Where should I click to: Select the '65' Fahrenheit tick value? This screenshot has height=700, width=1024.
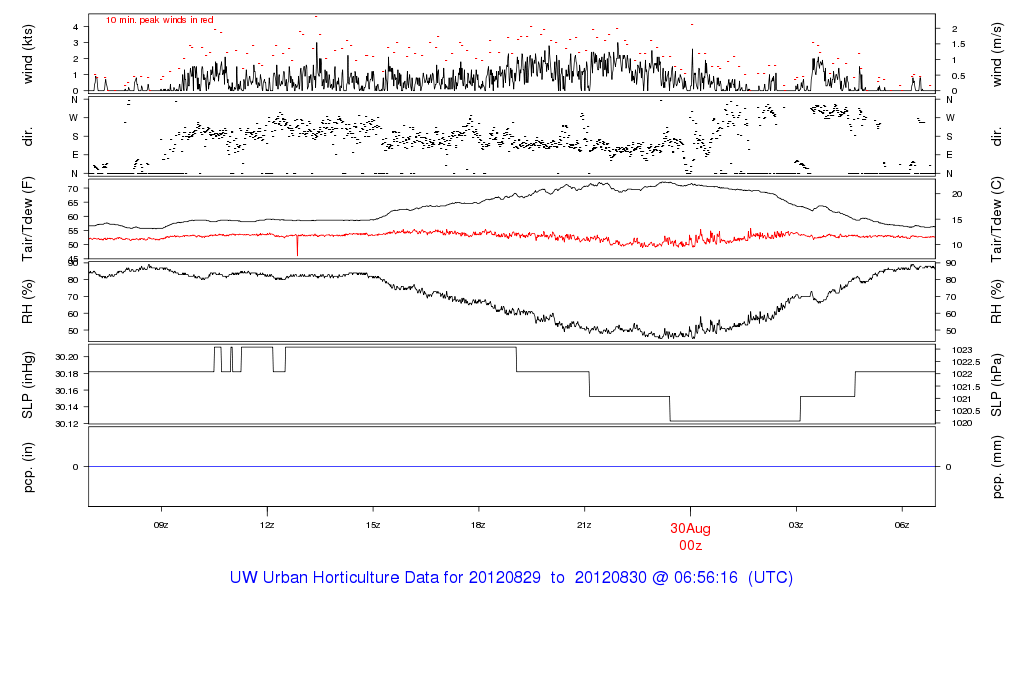[73, 203]
